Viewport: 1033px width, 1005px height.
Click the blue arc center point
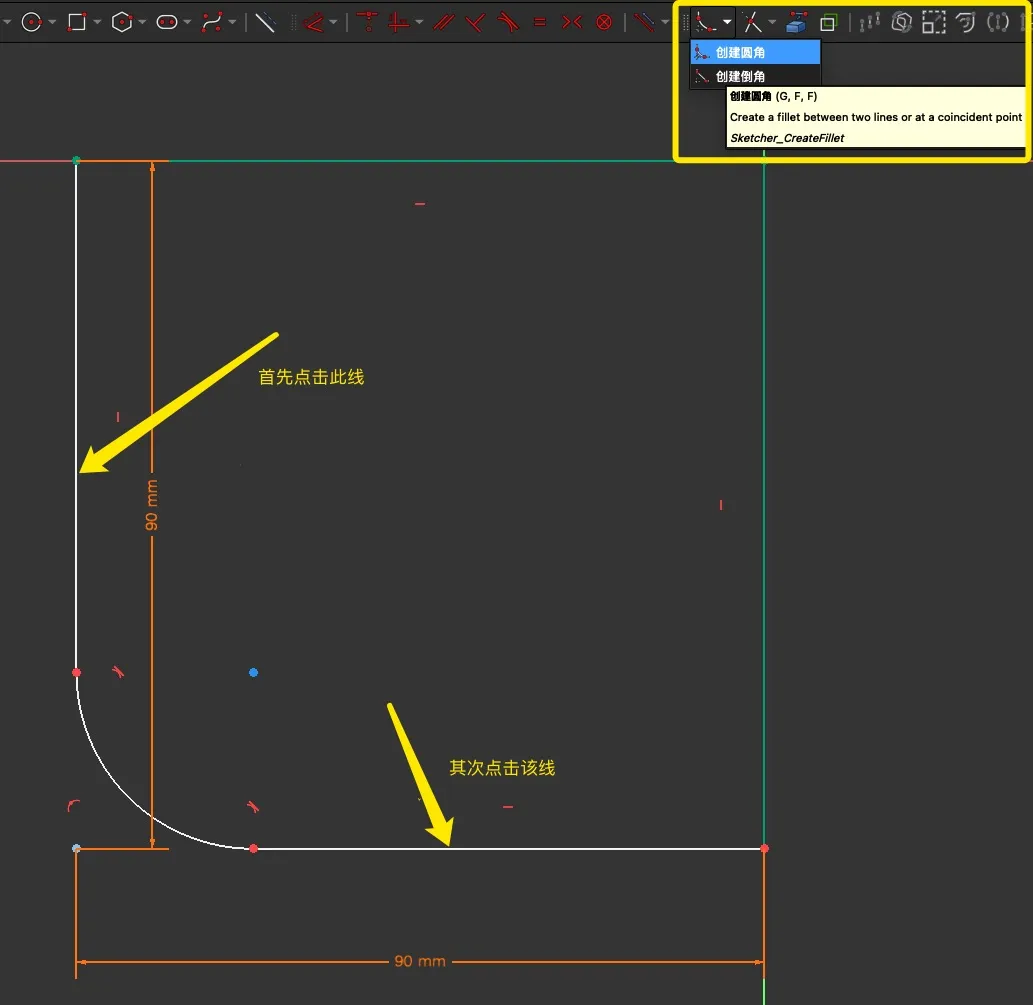tap(253, 672)
